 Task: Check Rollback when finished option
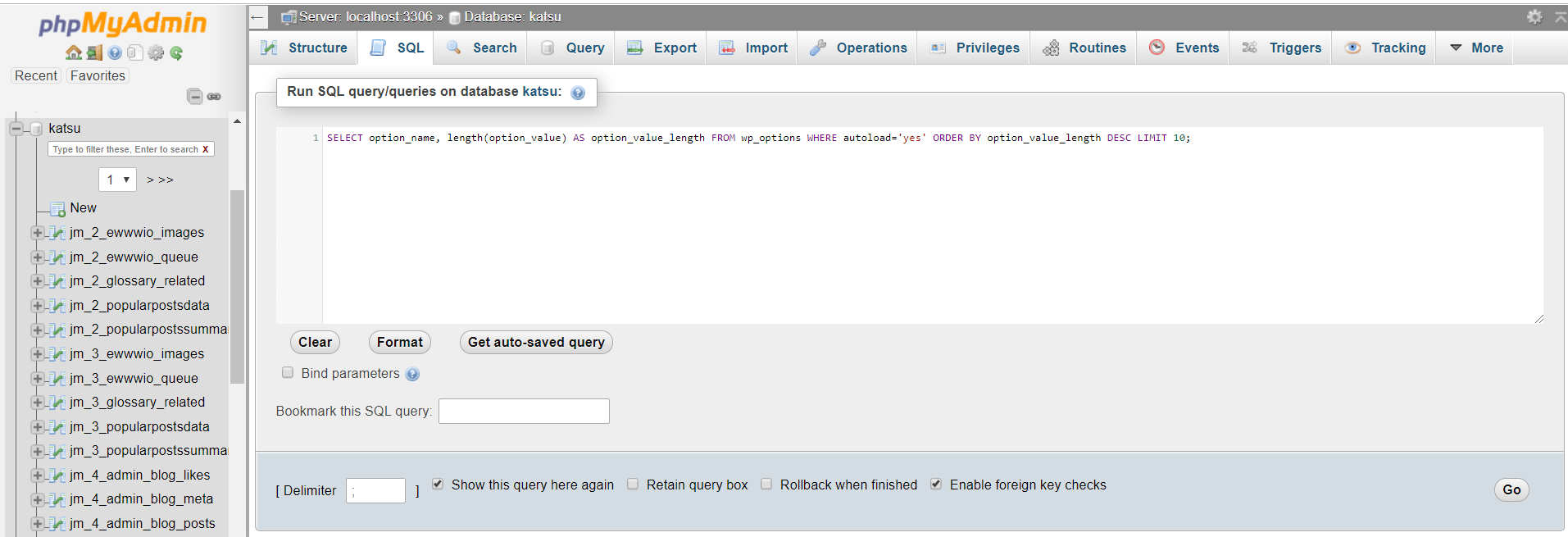pos(766,484)
